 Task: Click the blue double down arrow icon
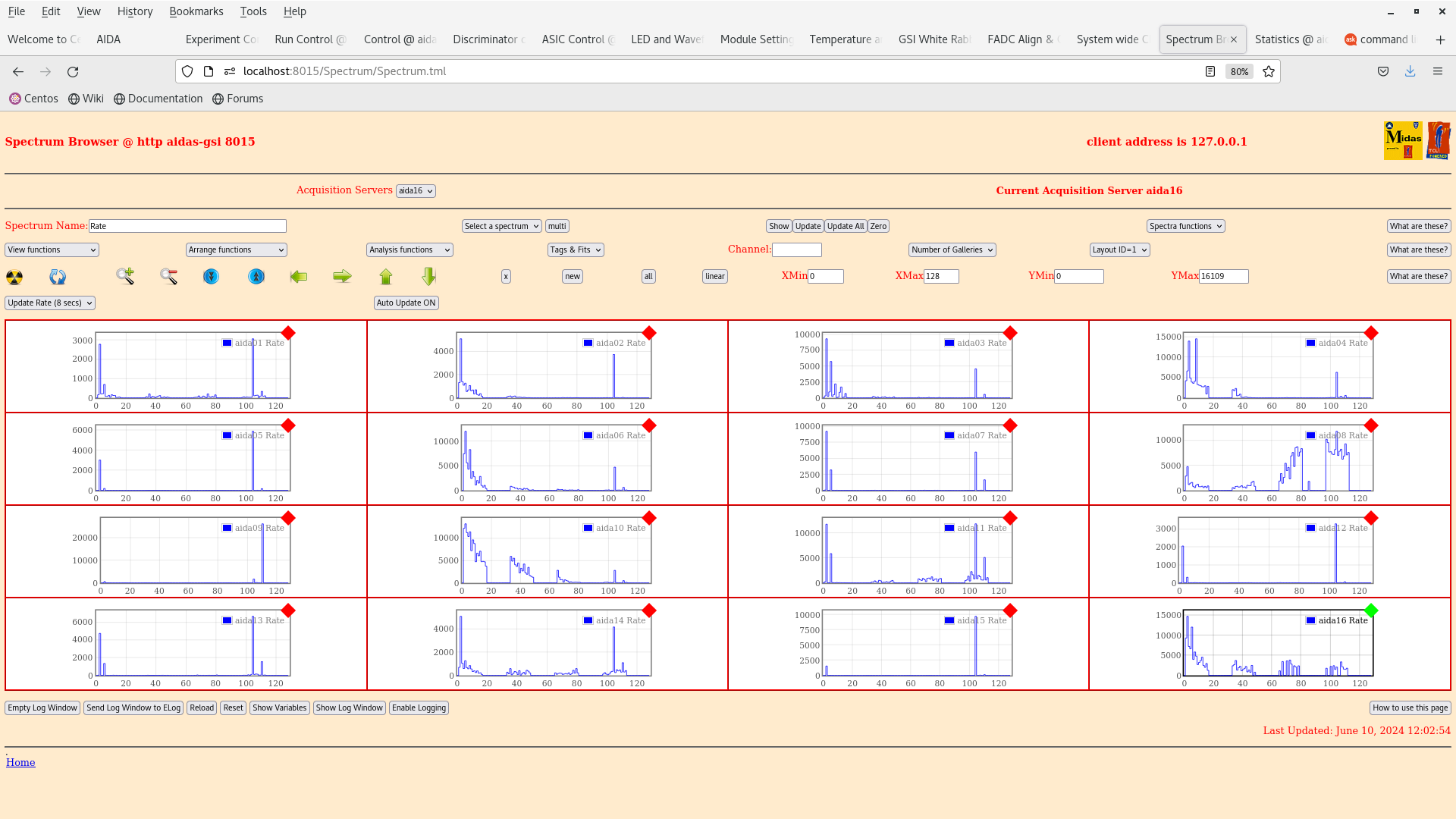click(211, 277)
